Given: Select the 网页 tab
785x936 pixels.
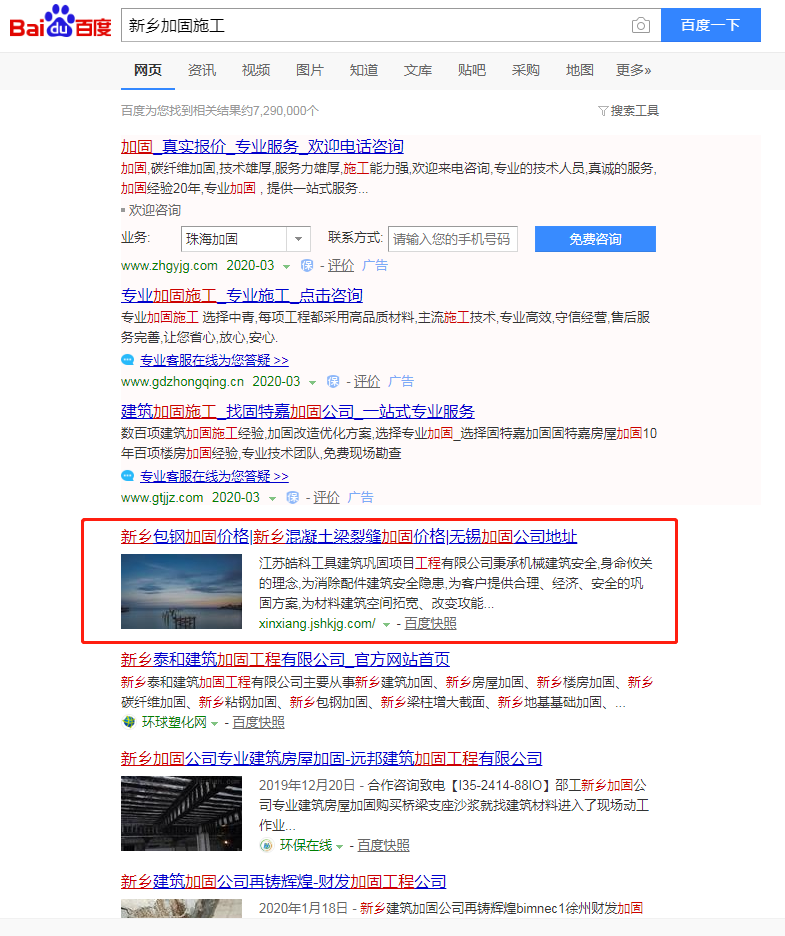Looking at the screenshot, I should pos(148,70).
